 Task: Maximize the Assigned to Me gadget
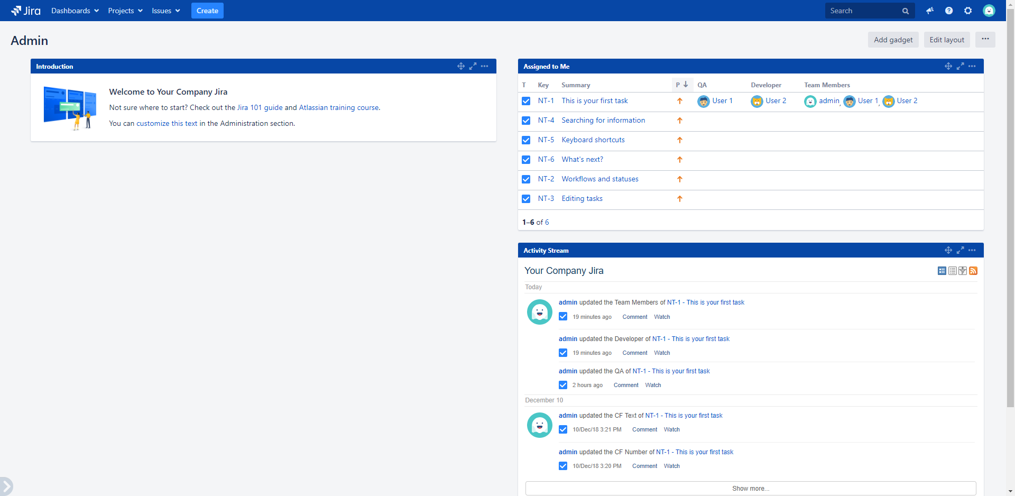tap(960, 67)
